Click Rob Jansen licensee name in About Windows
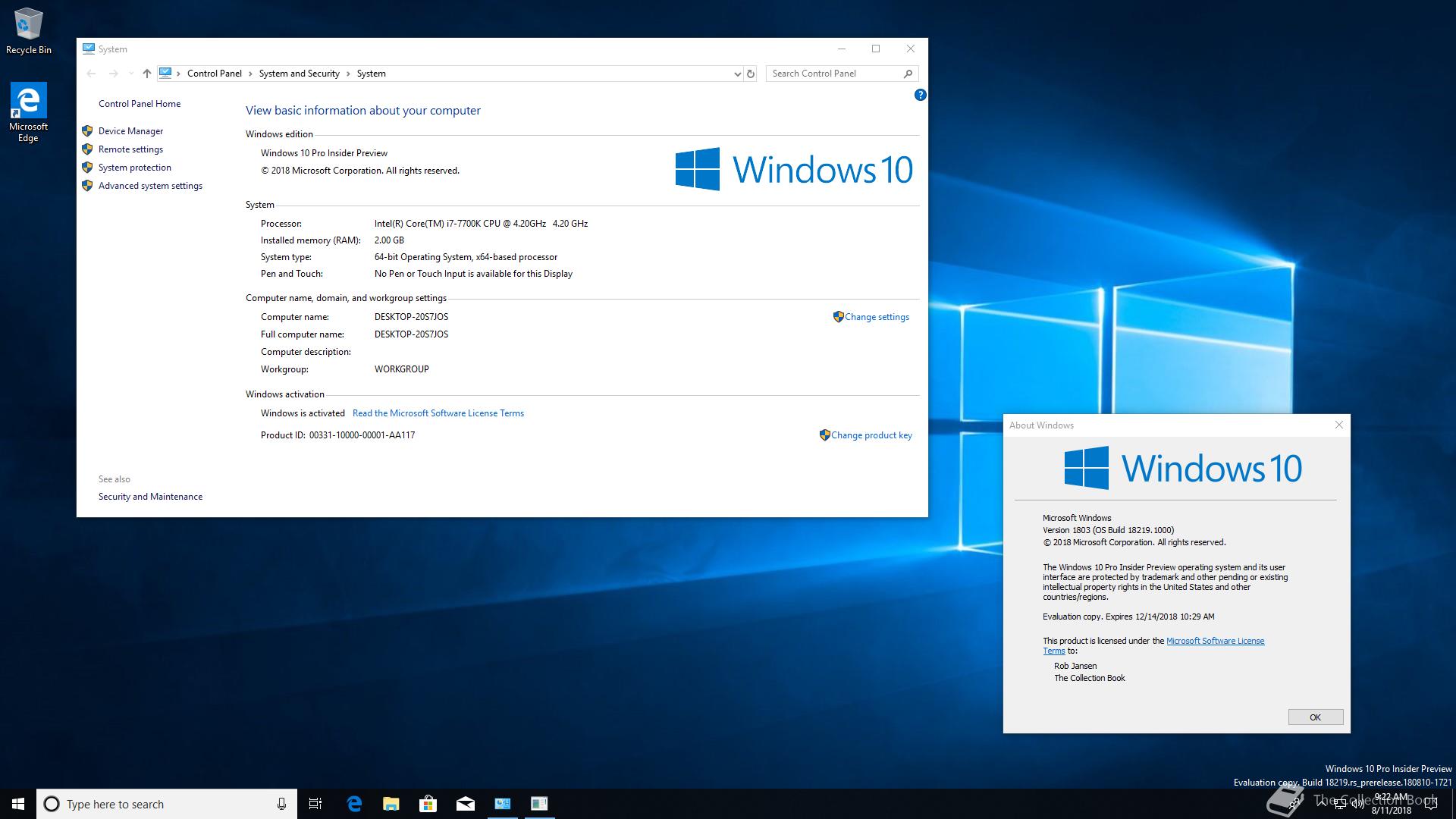Viewport: 1456px width, 819px height. pos(1075,666)
